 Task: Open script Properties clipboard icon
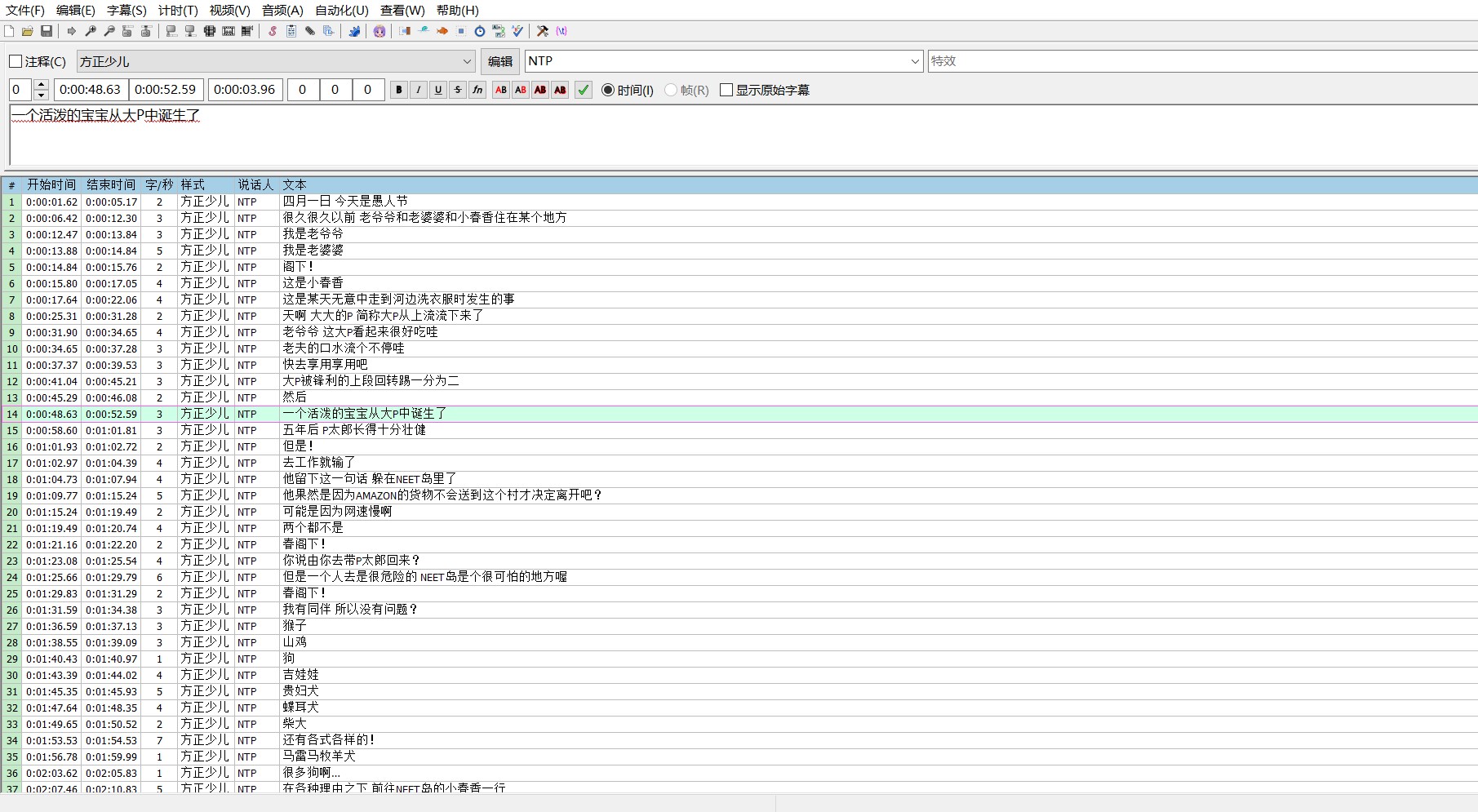tap(291, 31)
